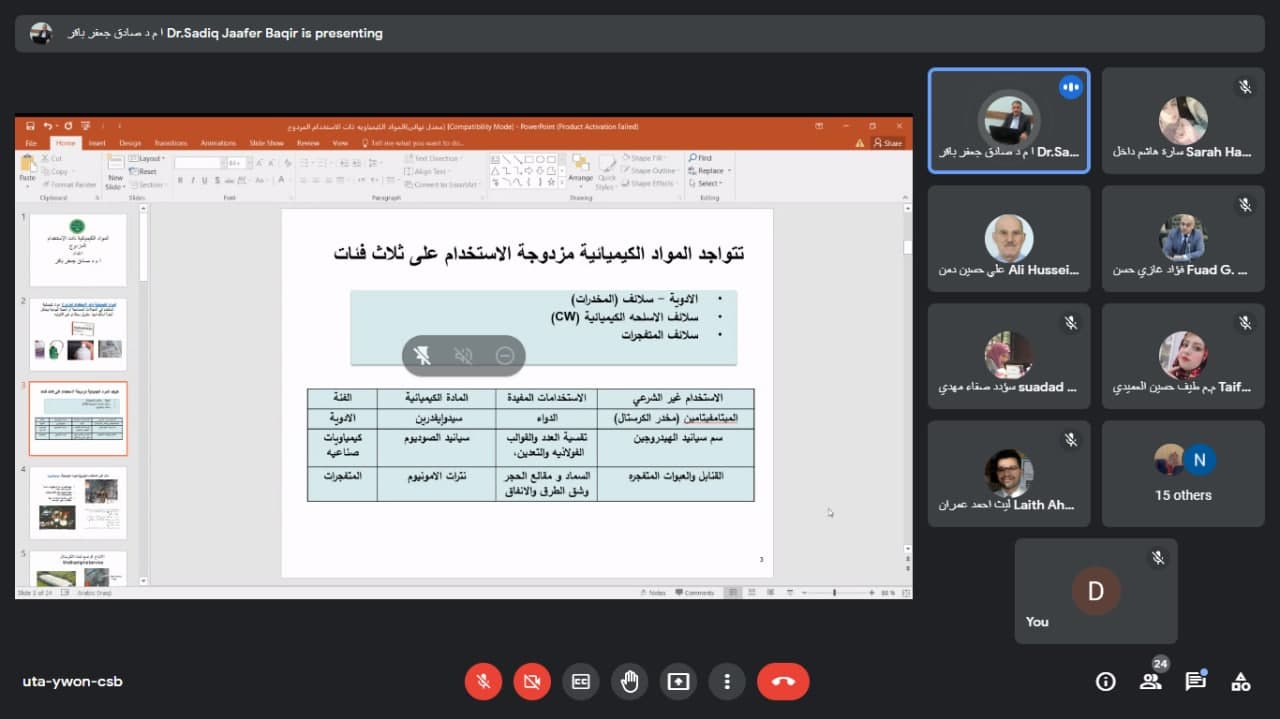
Task: Show the participants list panel
Action: 1150,682
